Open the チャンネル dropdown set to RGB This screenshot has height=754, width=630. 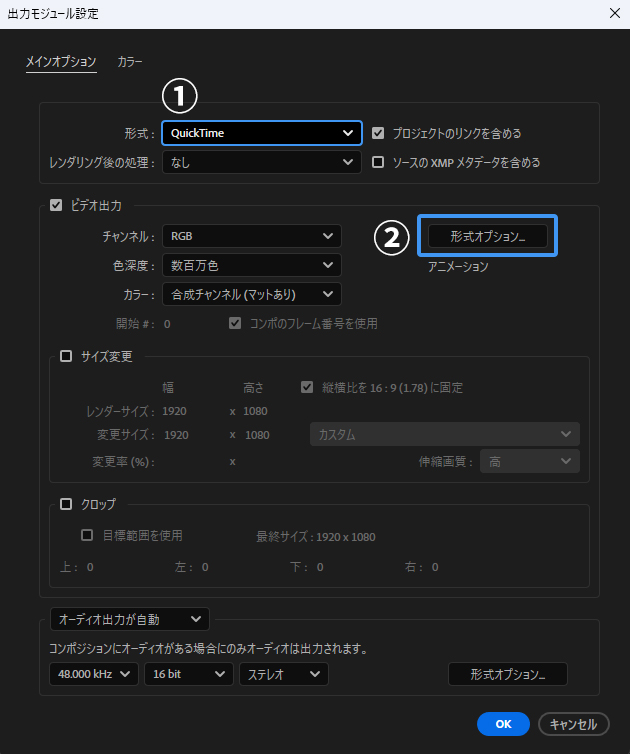pyautogui.click(x=251, y=236)
